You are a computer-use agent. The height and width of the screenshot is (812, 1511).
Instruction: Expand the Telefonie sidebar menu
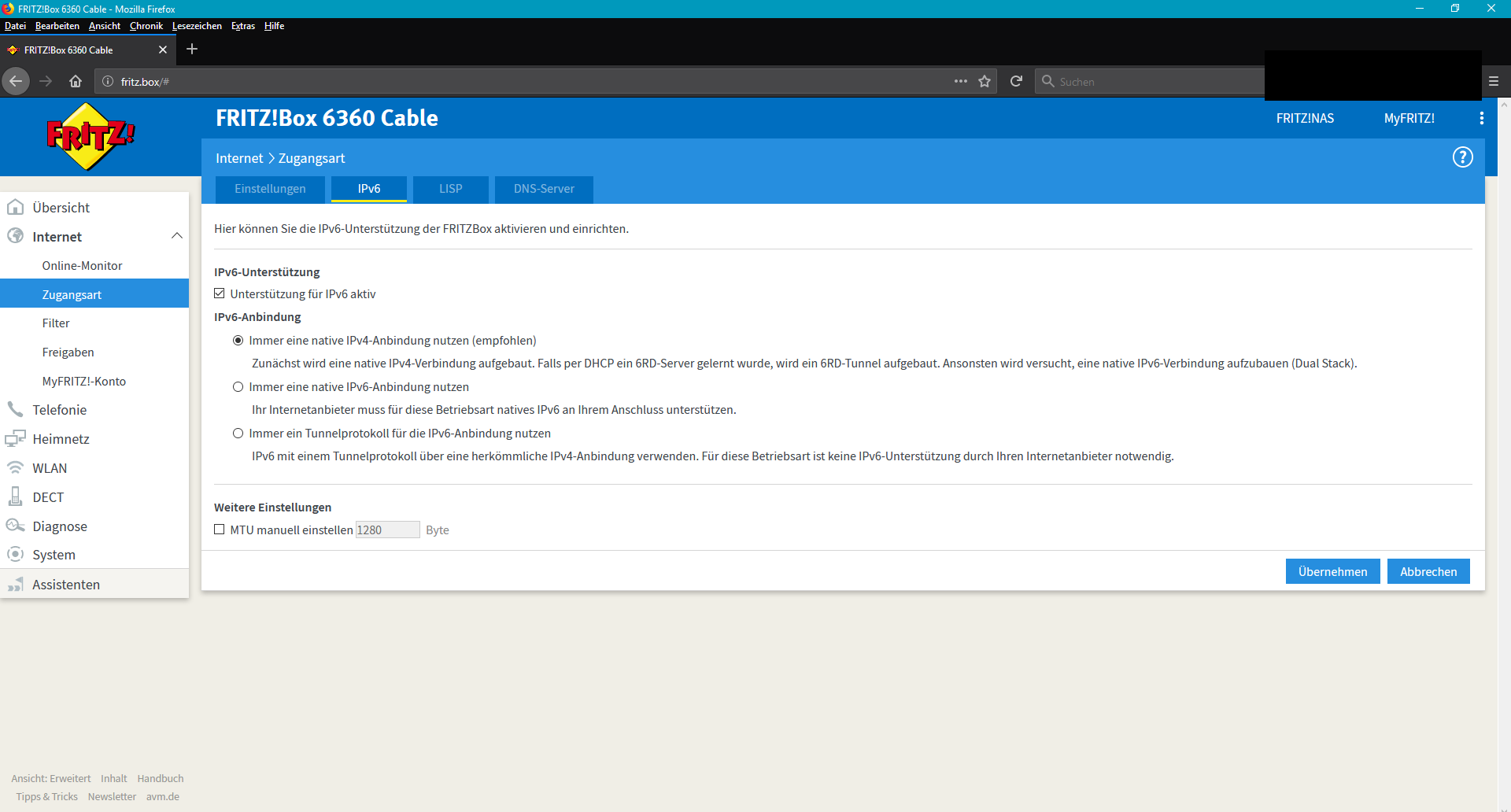pyautogui.click(x=59, y=410)
